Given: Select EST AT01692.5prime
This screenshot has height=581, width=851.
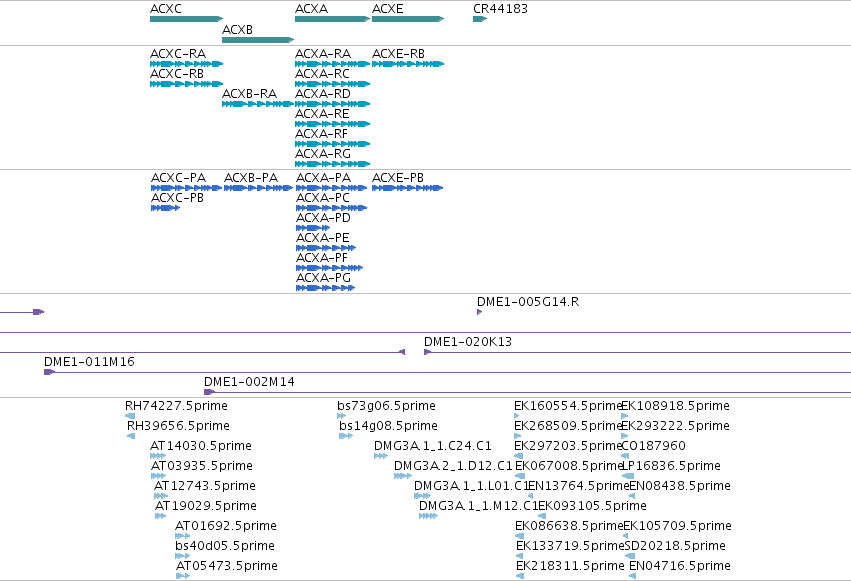Looking at the screenshot, I should (182, 537).
